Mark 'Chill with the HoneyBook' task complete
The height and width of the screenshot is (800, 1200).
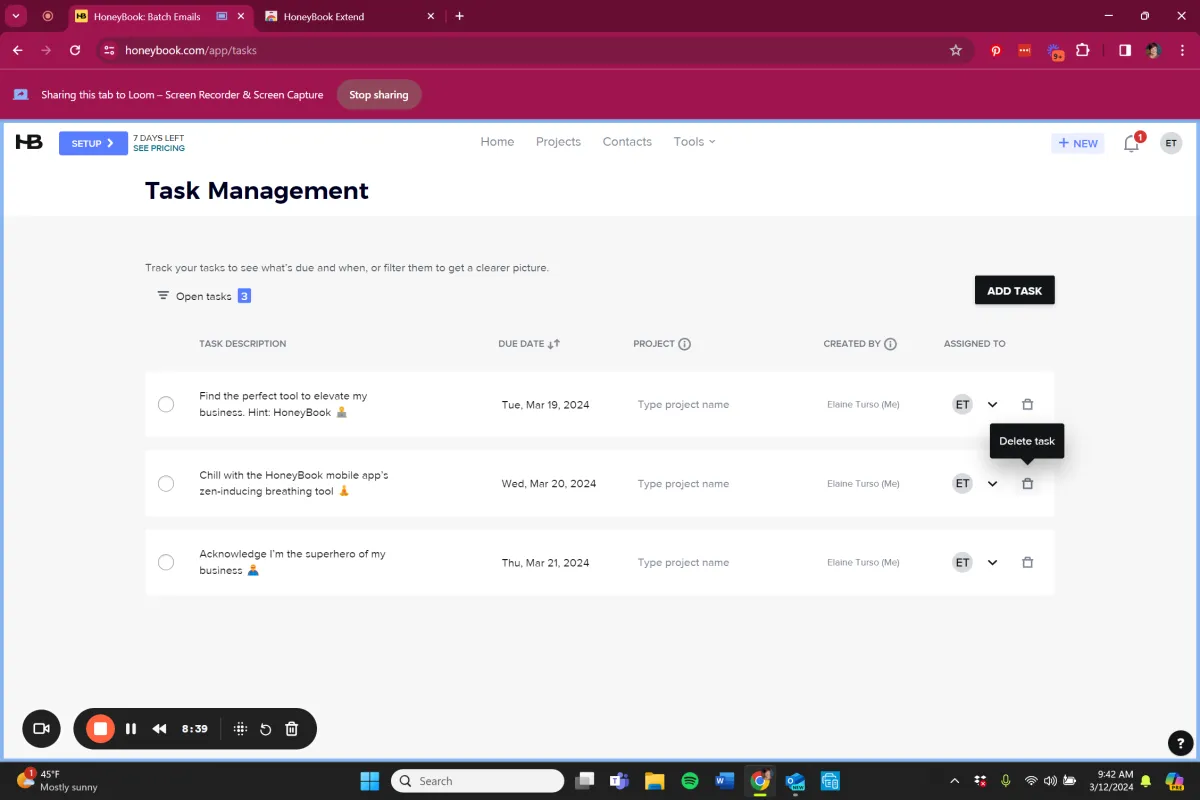pos(166,483)
